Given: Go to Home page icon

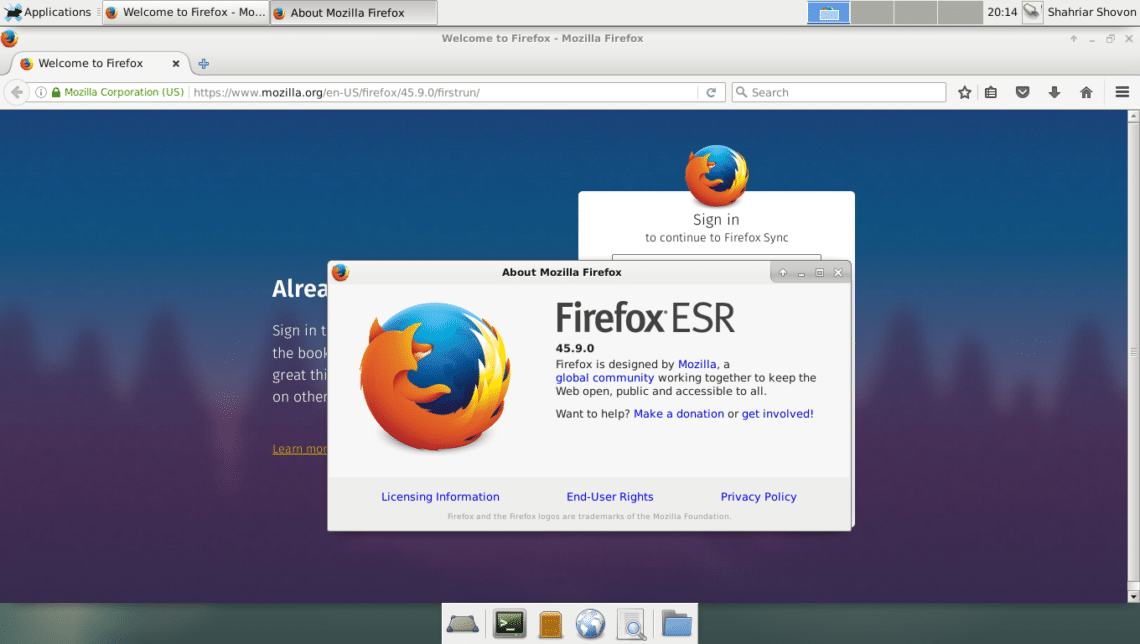Looking at the screenshot, I should click(1086, 92).
